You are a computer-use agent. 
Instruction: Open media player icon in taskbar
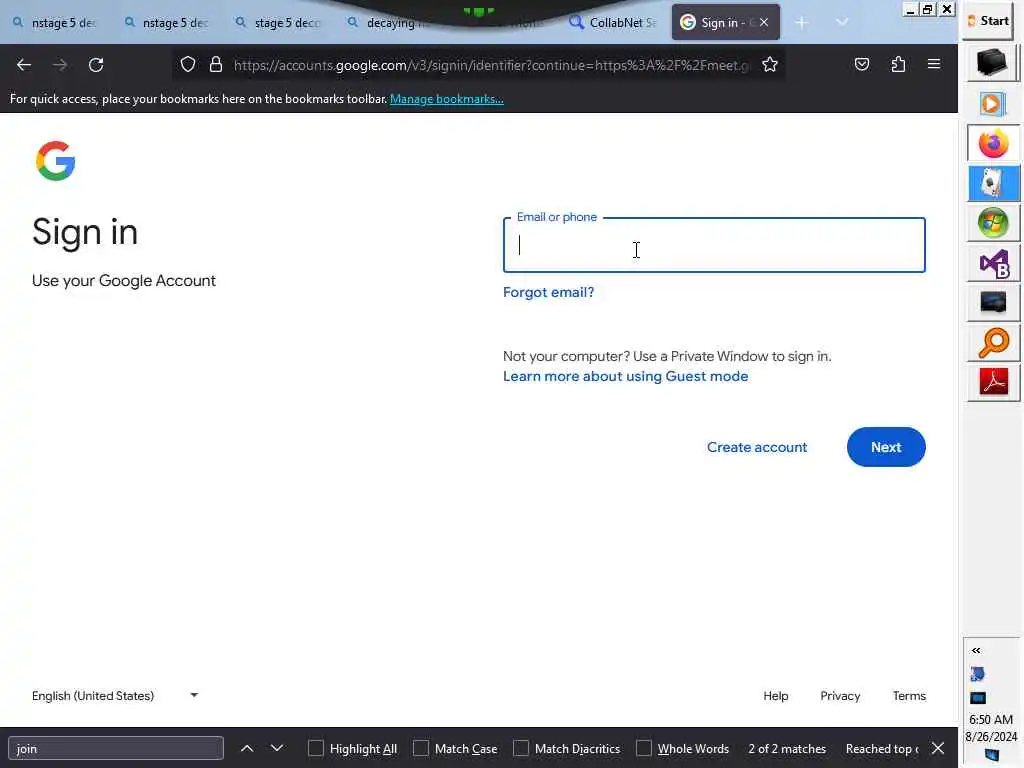point(993,104)
